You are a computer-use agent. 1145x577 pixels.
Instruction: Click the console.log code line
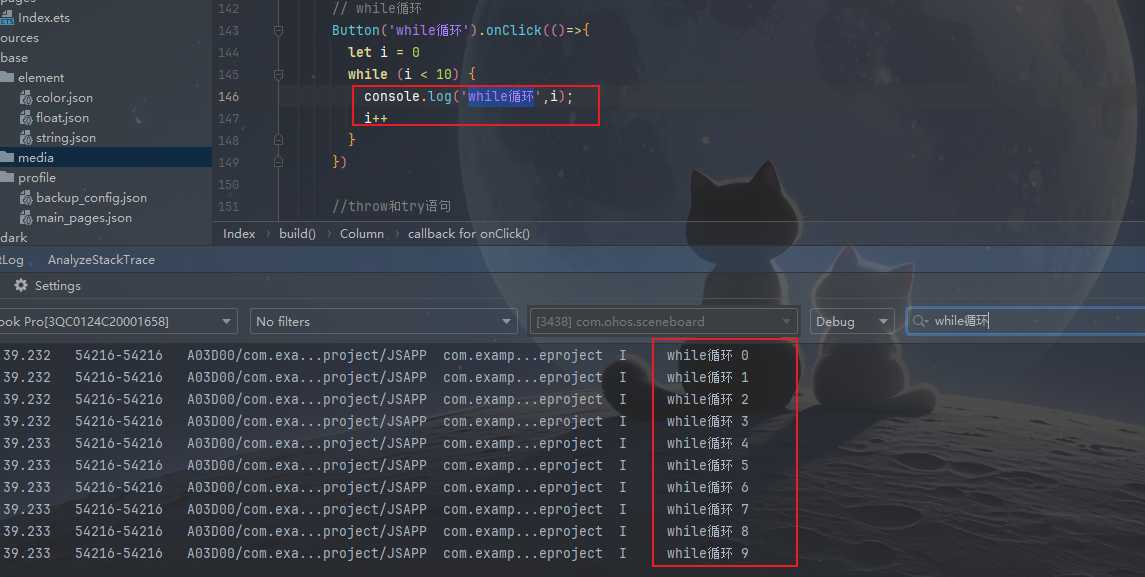point(469,96)
